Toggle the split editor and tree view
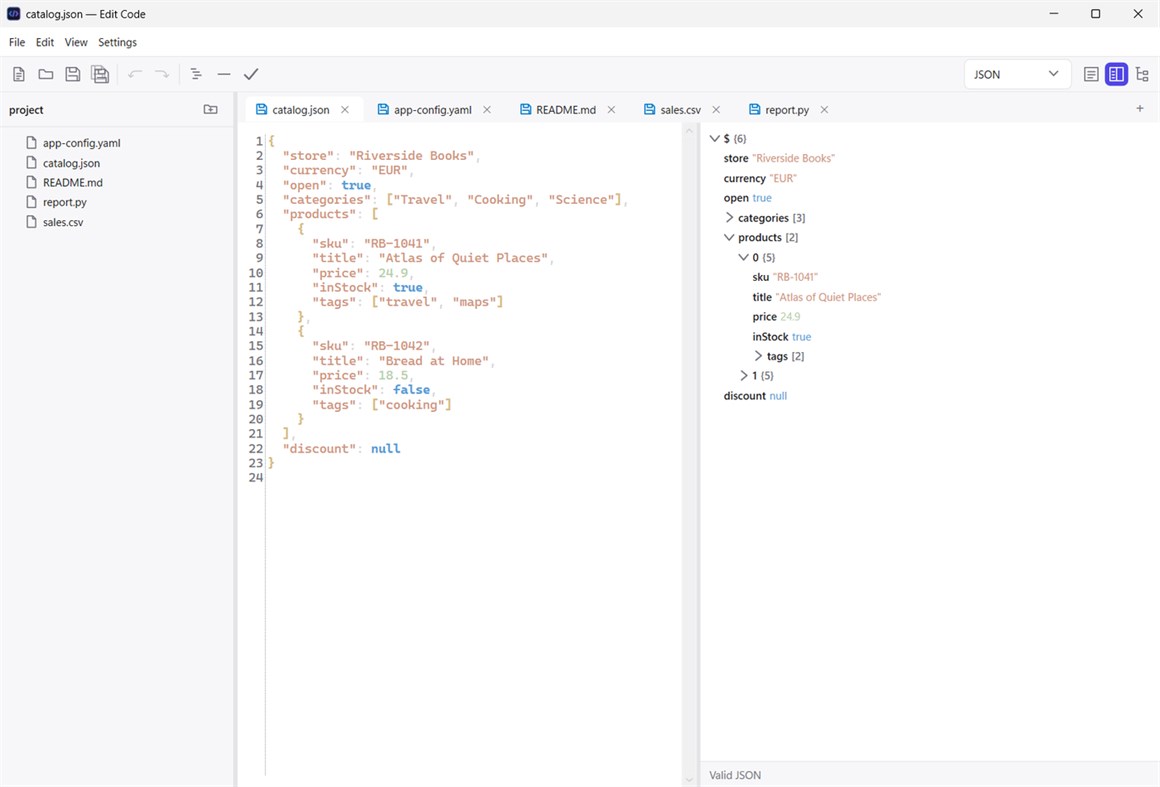Viewport: 1160px width, 787px height. (1116, 74)
